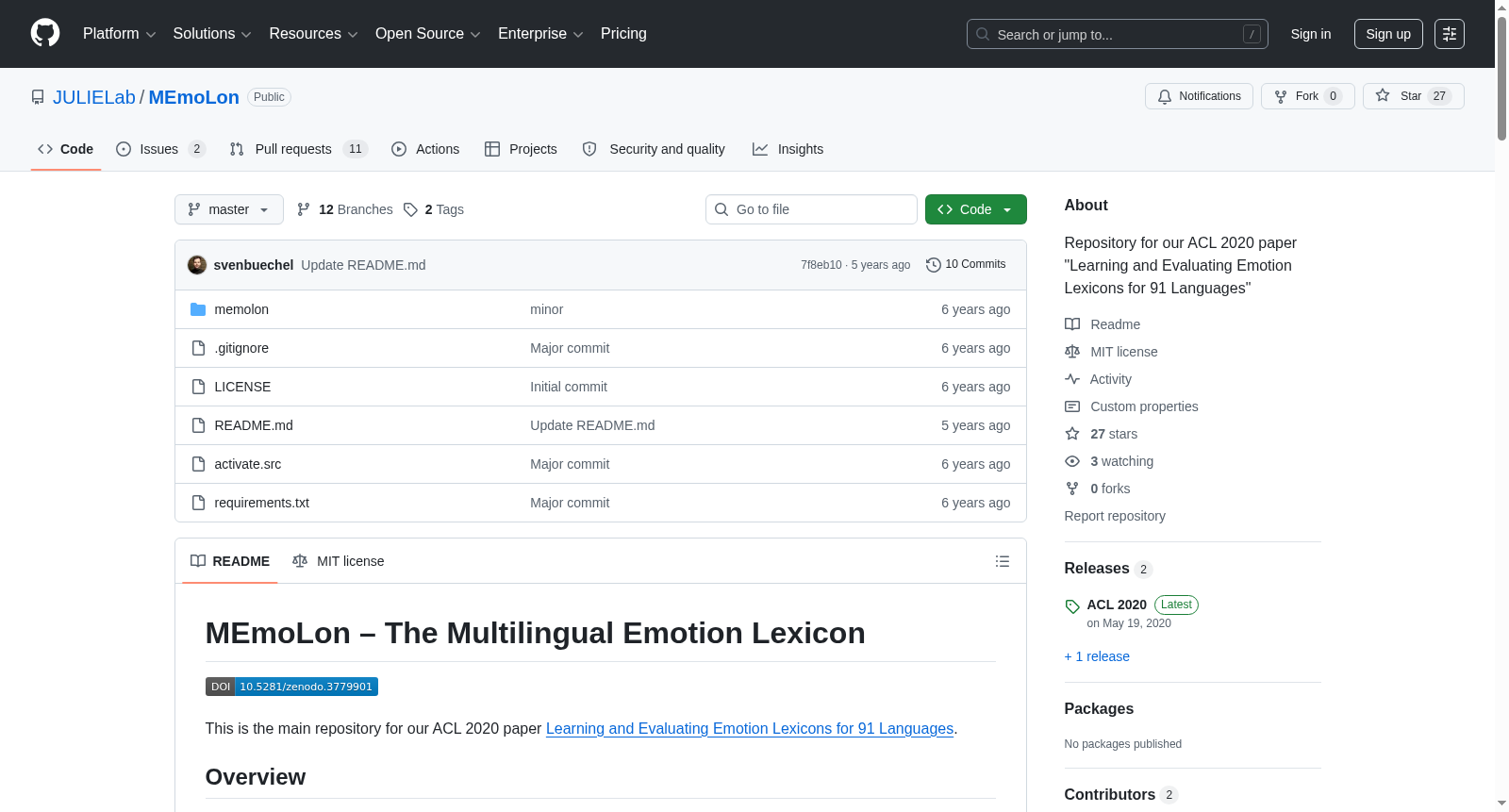The height and width of the screenshot is (812, 1509).
Task: Expand the Enterprise menu
Action: click(x=540, y=34)
